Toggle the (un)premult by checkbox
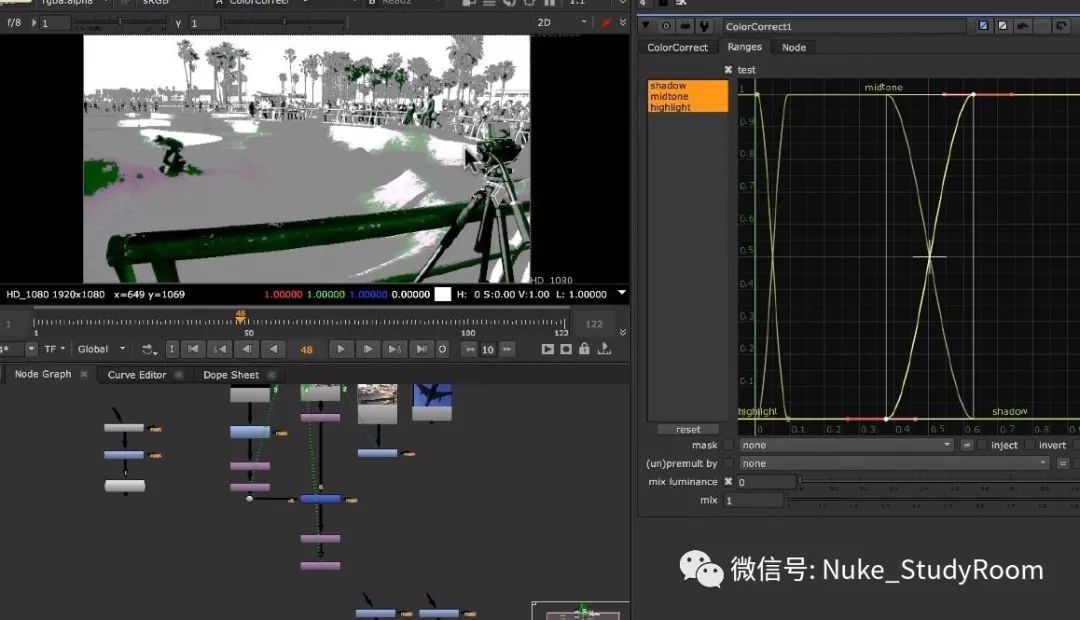Screen dimensions: 1080x620 point(729,463)
